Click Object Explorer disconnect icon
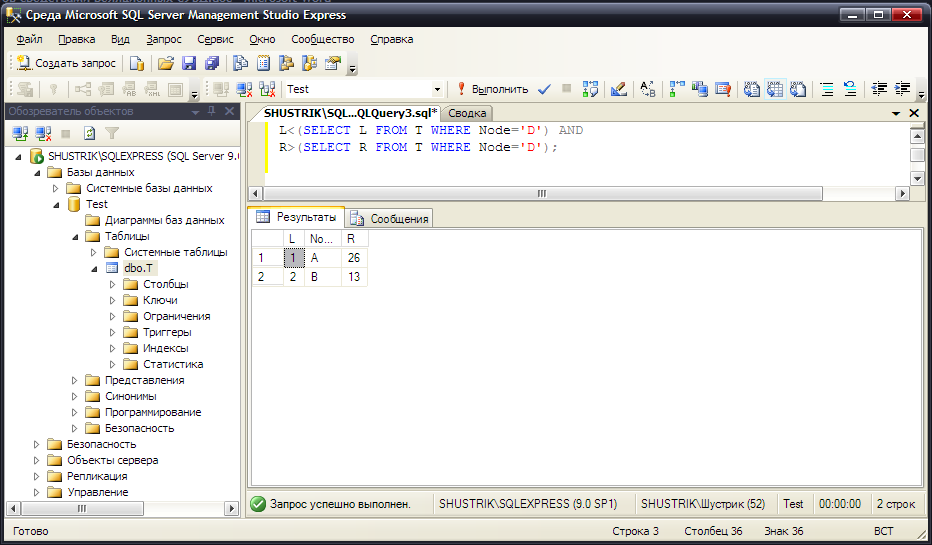932x545 pixels. 43,133
